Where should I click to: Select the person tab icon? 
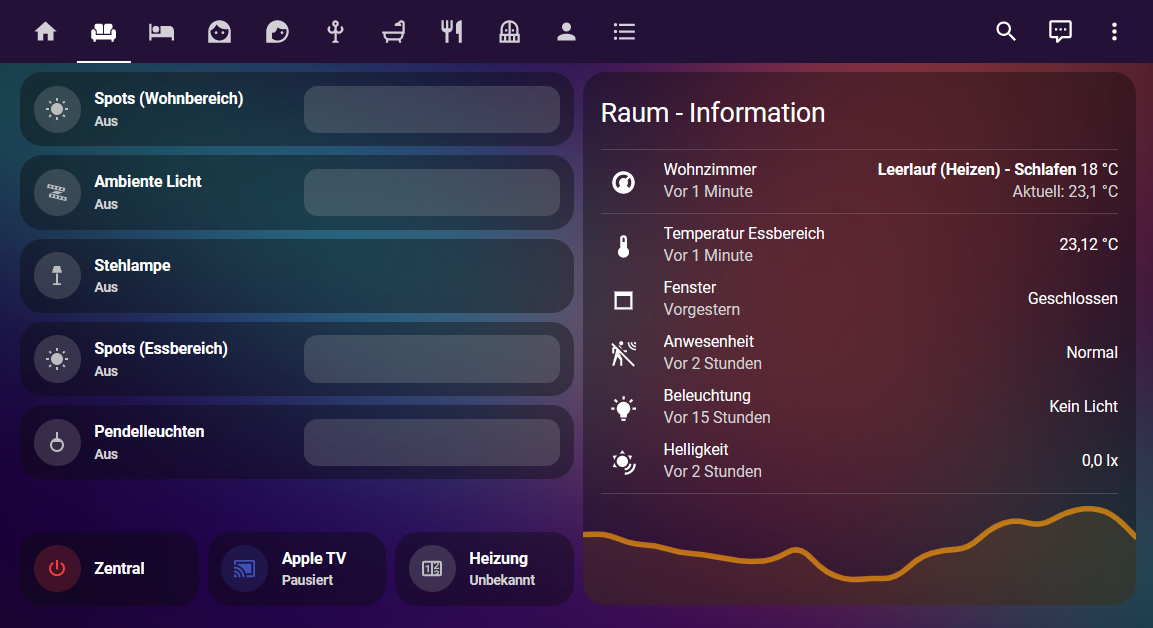click(566, 32)
